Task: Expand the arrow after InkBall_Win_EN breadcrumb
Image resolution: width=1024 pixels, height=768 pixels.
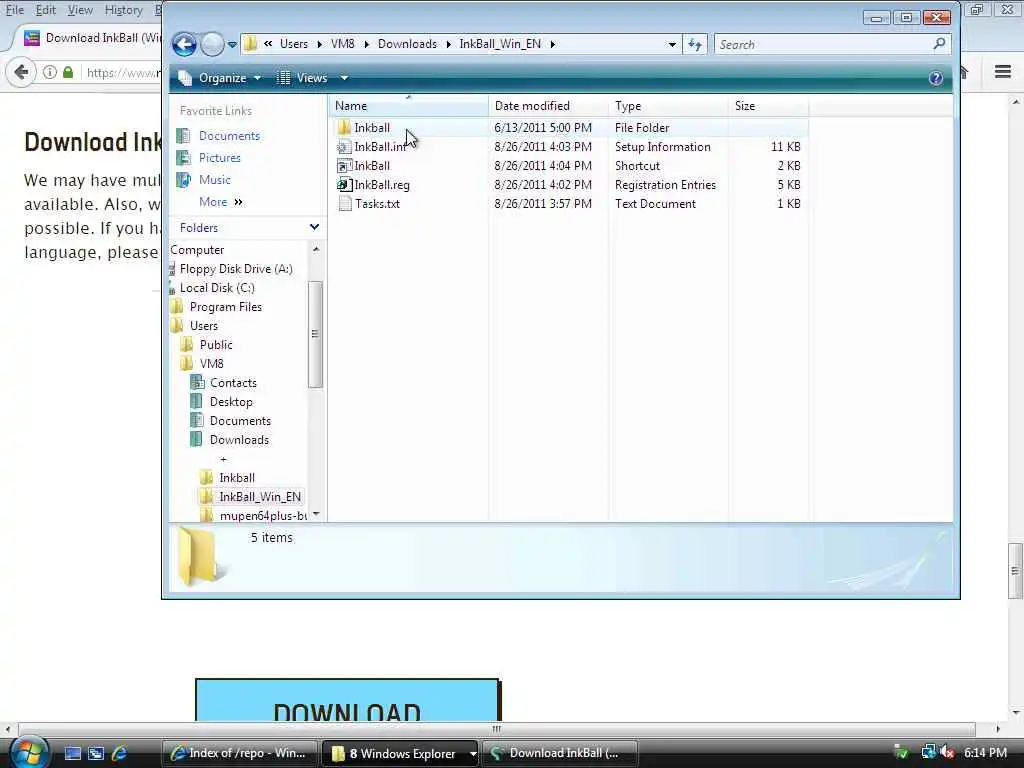Action: 552,44
